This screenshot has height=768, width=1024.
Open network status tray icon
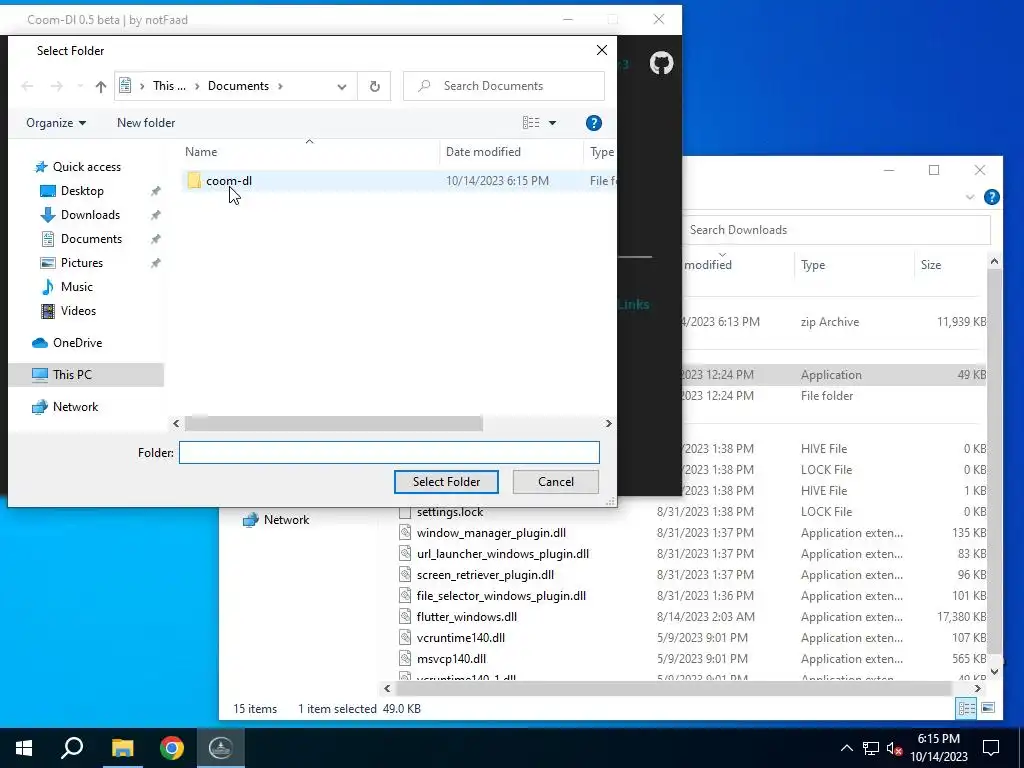pyautogui.click(x=871, y=748)
